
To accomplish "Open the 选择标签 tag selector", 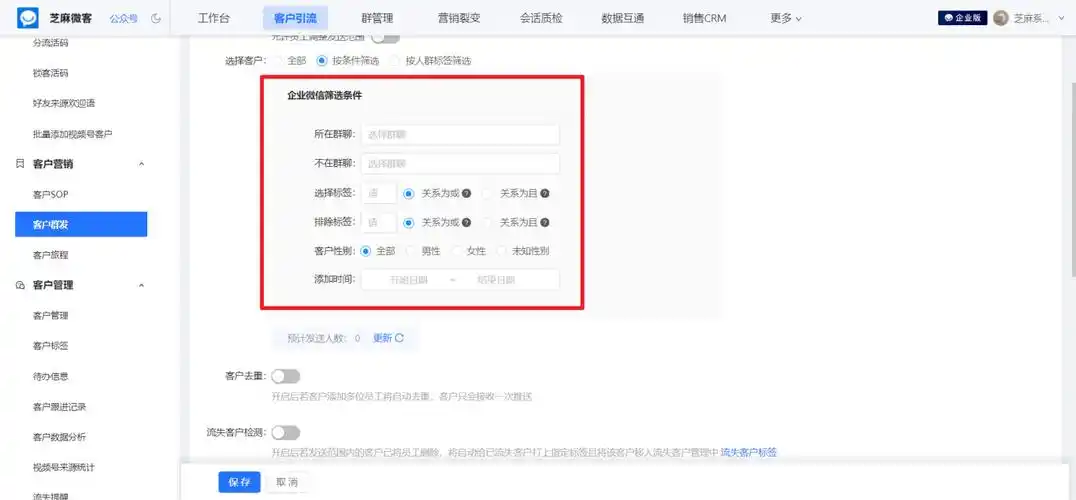I will (379, 194).
